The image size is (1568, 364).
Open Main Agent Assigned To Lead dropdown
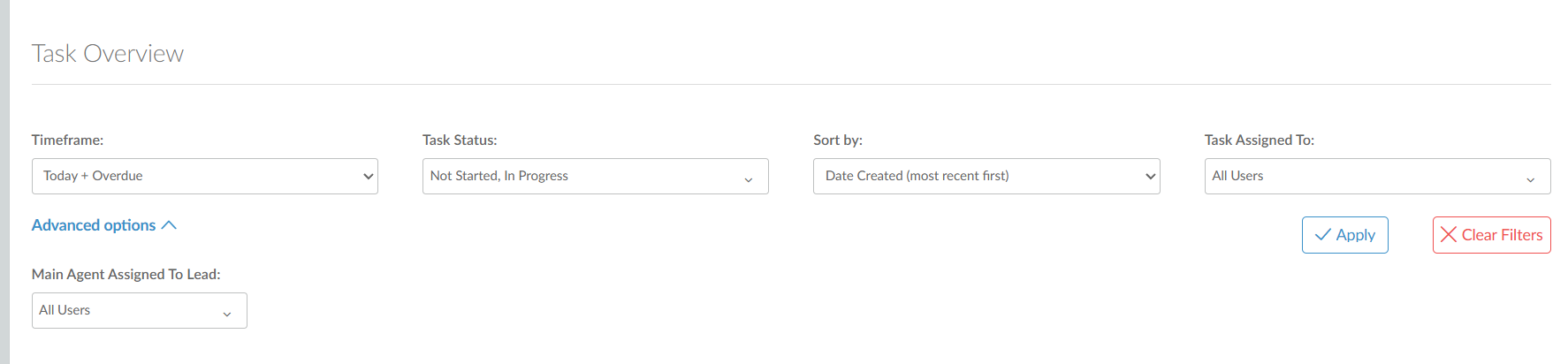140,310
